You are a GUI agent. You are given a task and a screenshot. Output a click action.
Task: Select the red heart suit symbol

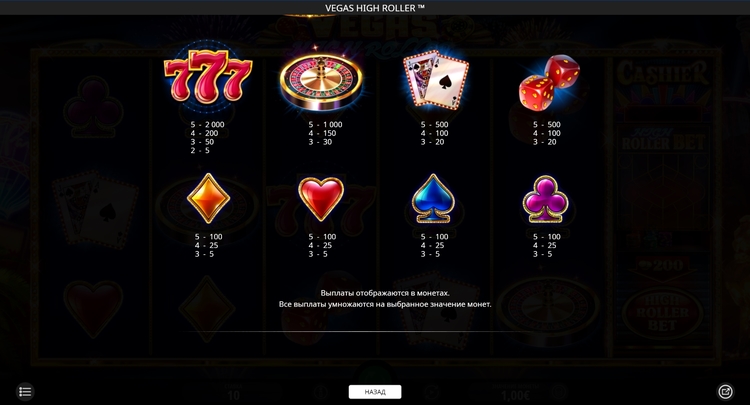click(321, 199)
